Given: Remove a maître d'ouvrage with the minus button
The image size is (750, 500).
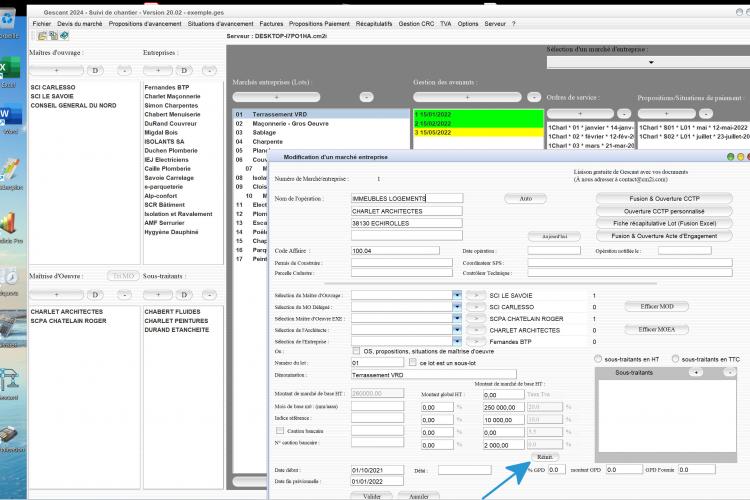Looking at the screenshot, I should pos(124,70).
